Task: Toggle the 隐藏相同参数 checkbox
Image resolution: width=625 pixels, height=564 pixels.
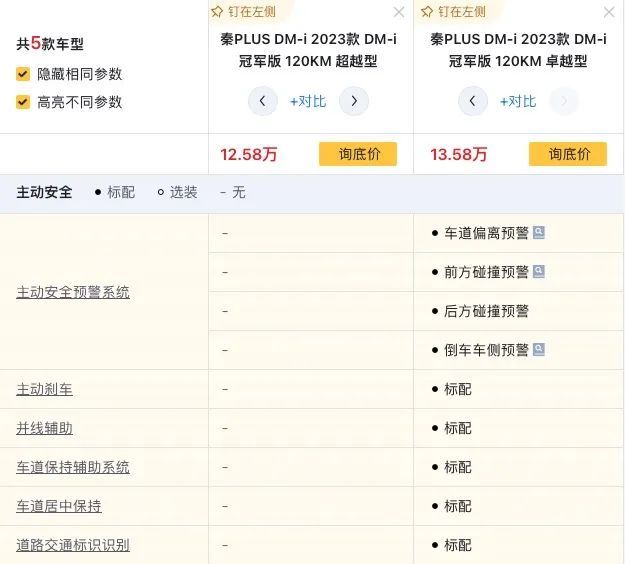Action: (23, 74)
